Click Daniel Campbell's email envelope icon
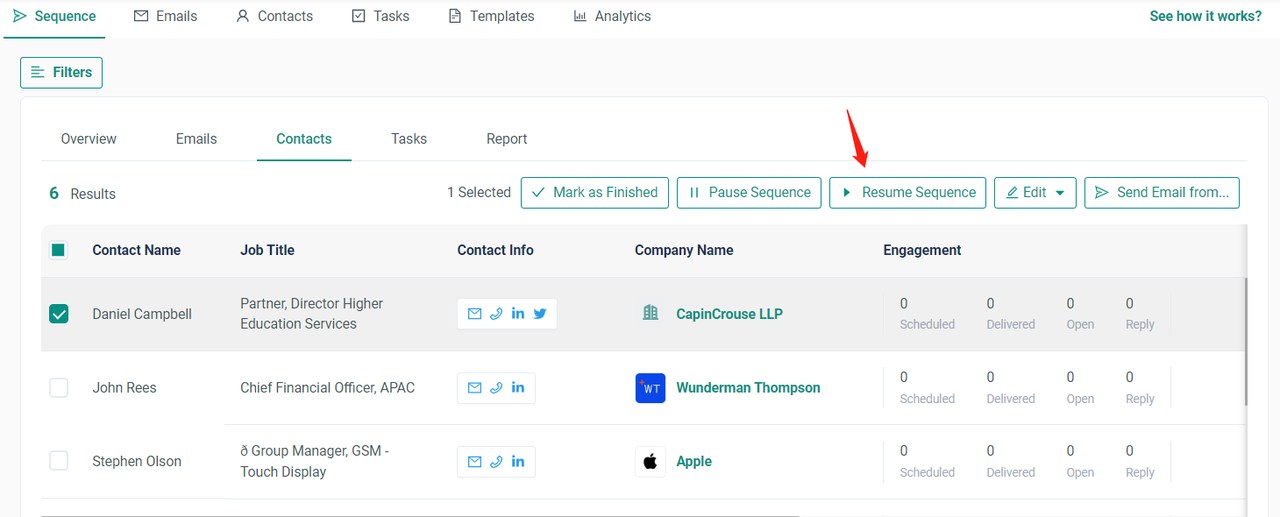1280x517 pixels. 474,314
